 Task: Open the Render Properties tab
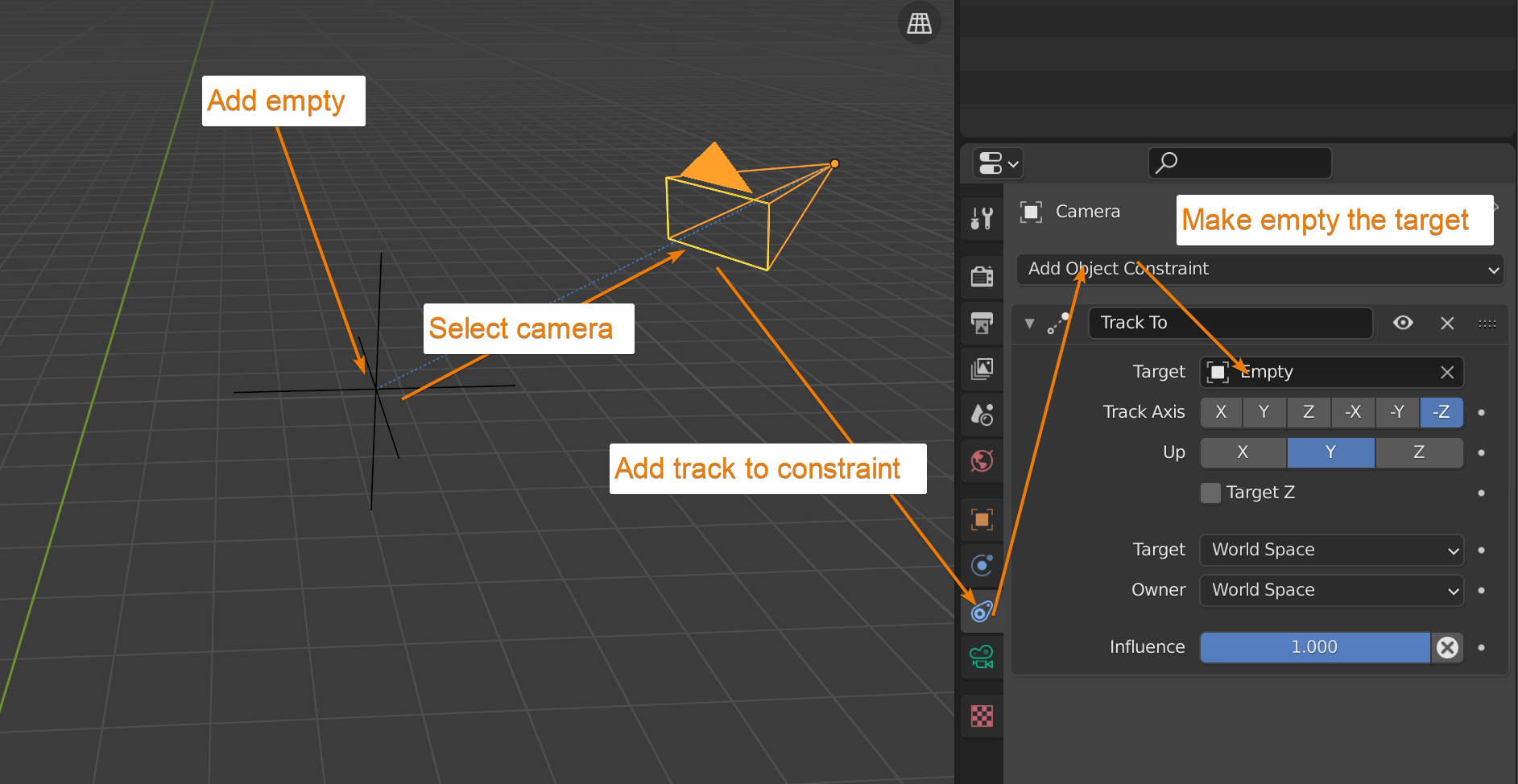pyautogui.click(x=982, y=276)
